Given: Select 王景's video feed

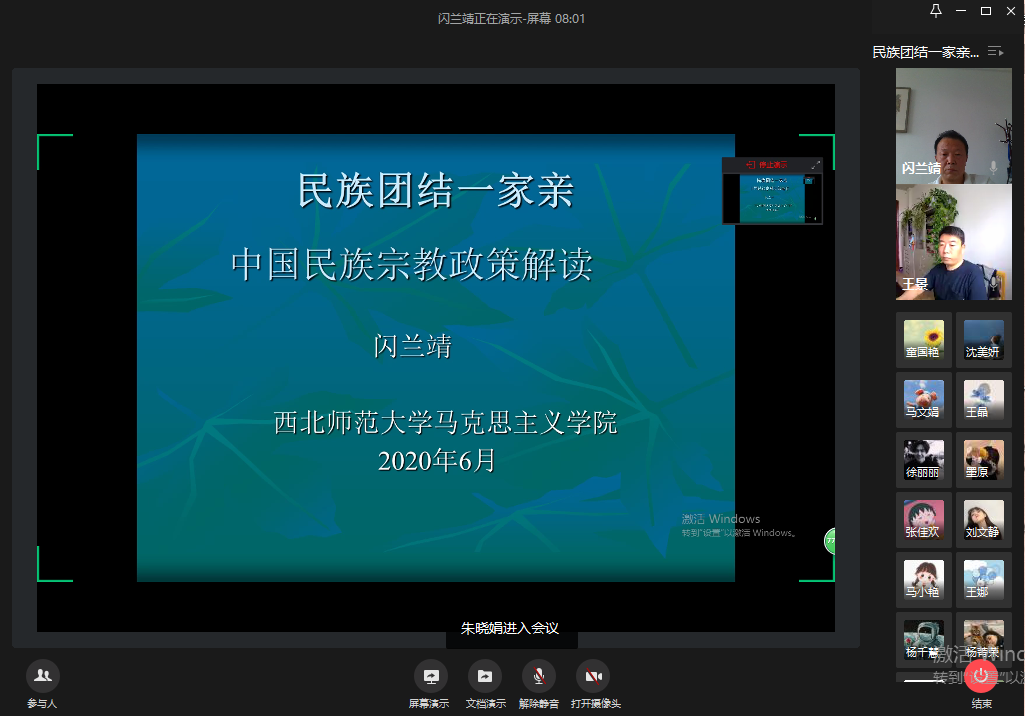Looking at the screenshot, I should (x=953, y=243).
